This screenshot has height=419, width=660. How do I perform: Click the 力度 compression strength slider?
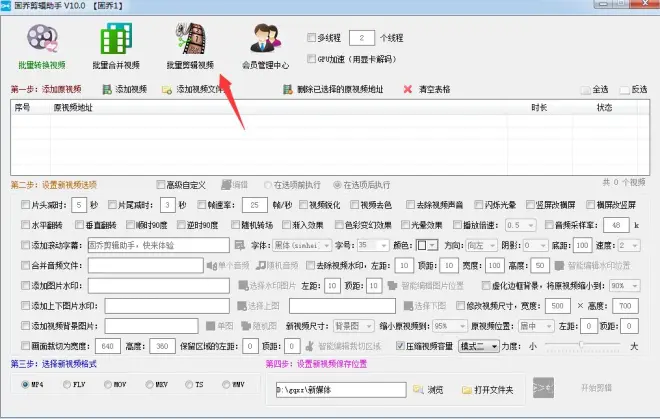[578, 345]
